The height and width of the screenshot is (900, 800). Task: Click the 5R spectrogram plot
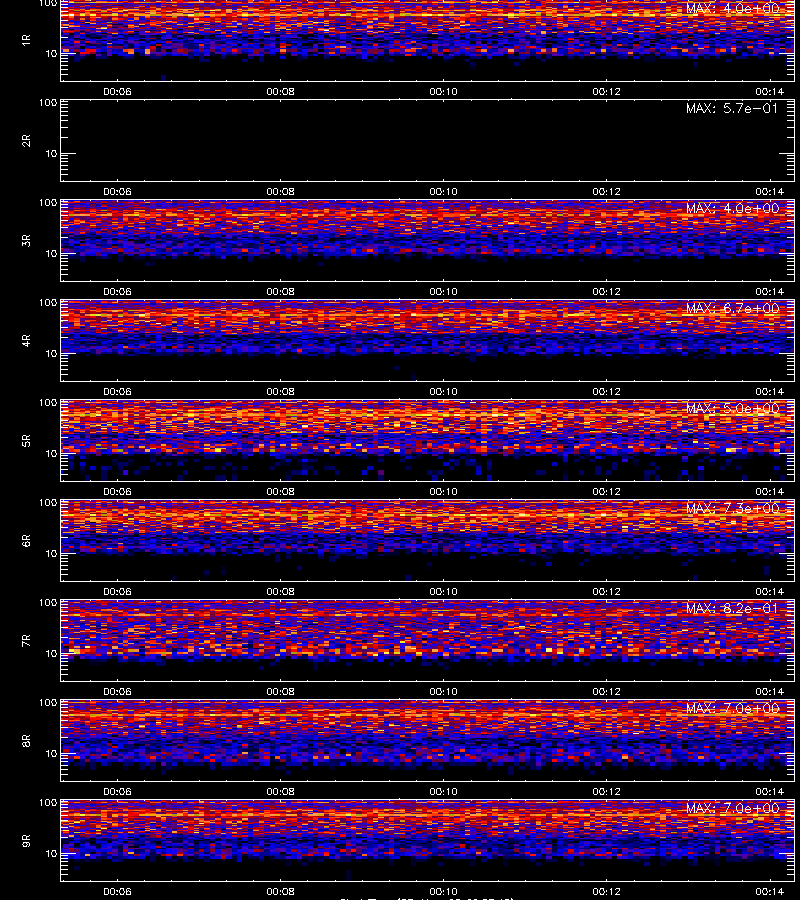click(428, 441)
